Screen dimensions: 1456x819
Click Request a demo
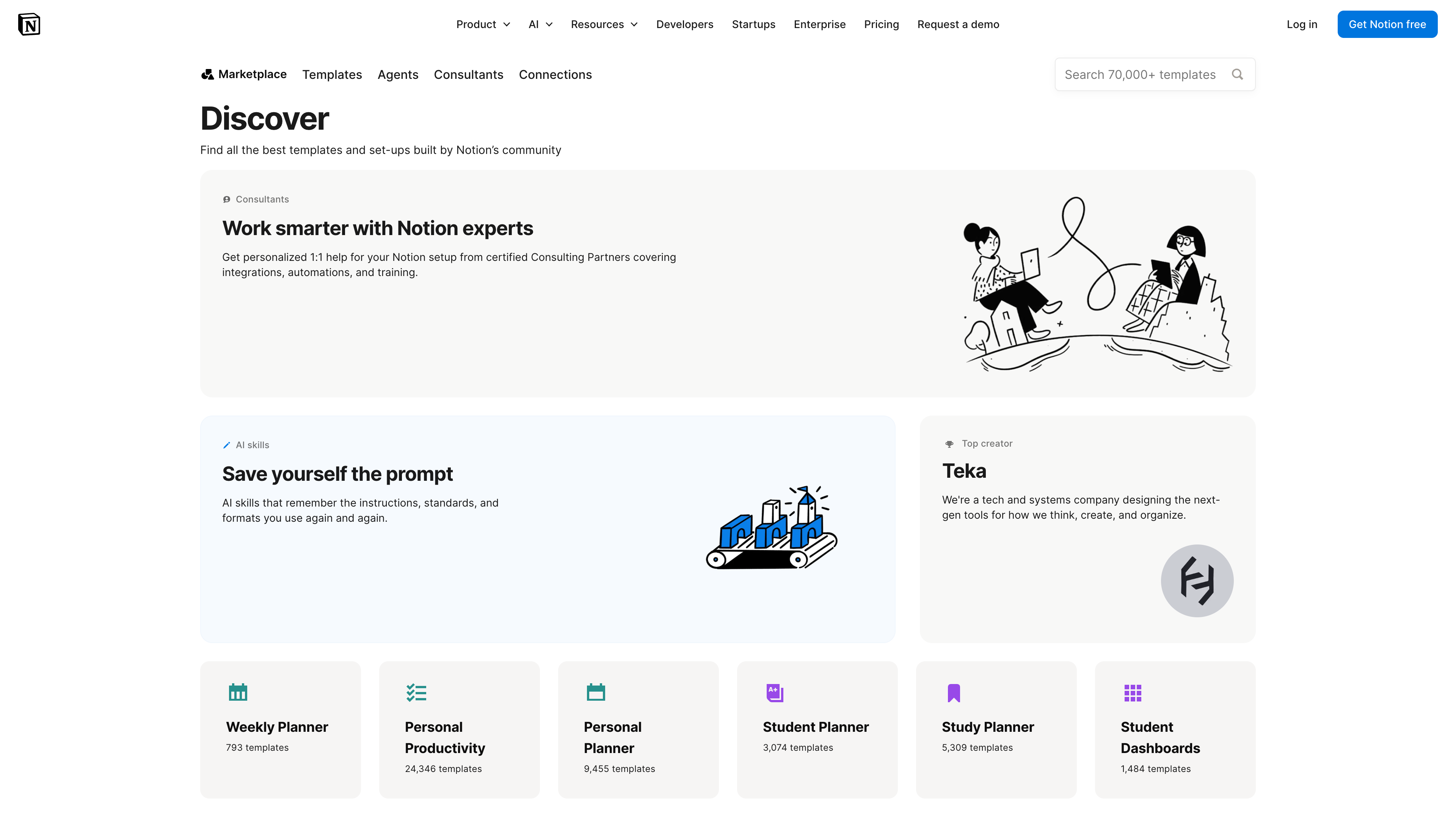coord(958,24)
